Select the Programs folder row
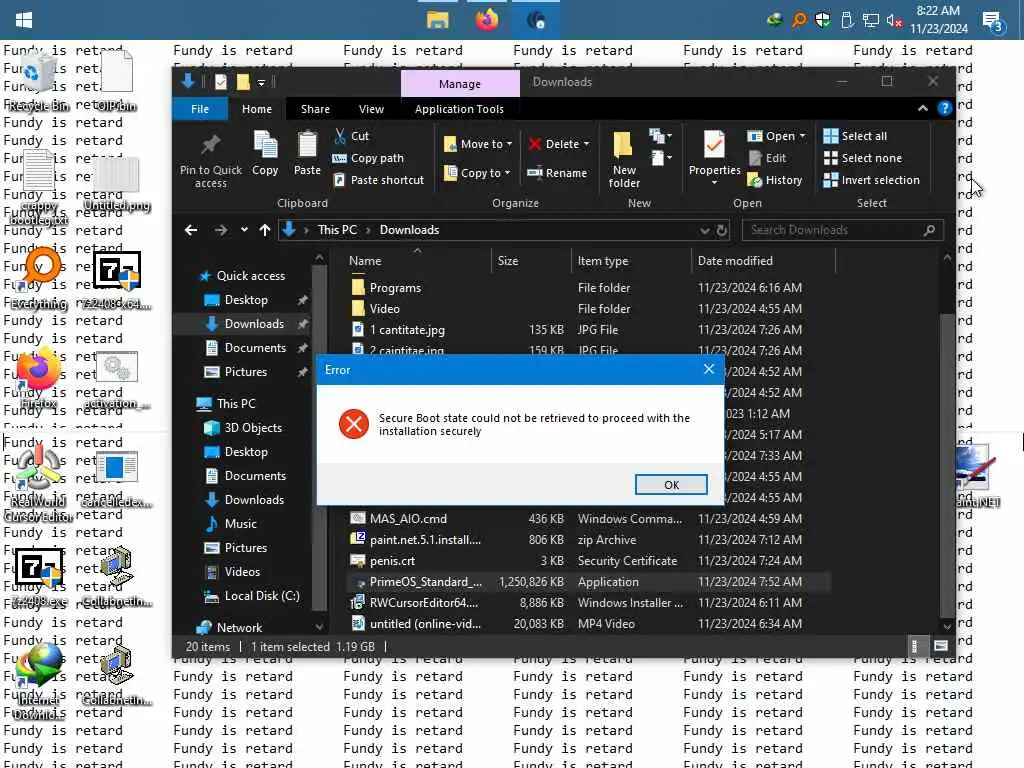 pyautogui.click(x=588, y=287)
